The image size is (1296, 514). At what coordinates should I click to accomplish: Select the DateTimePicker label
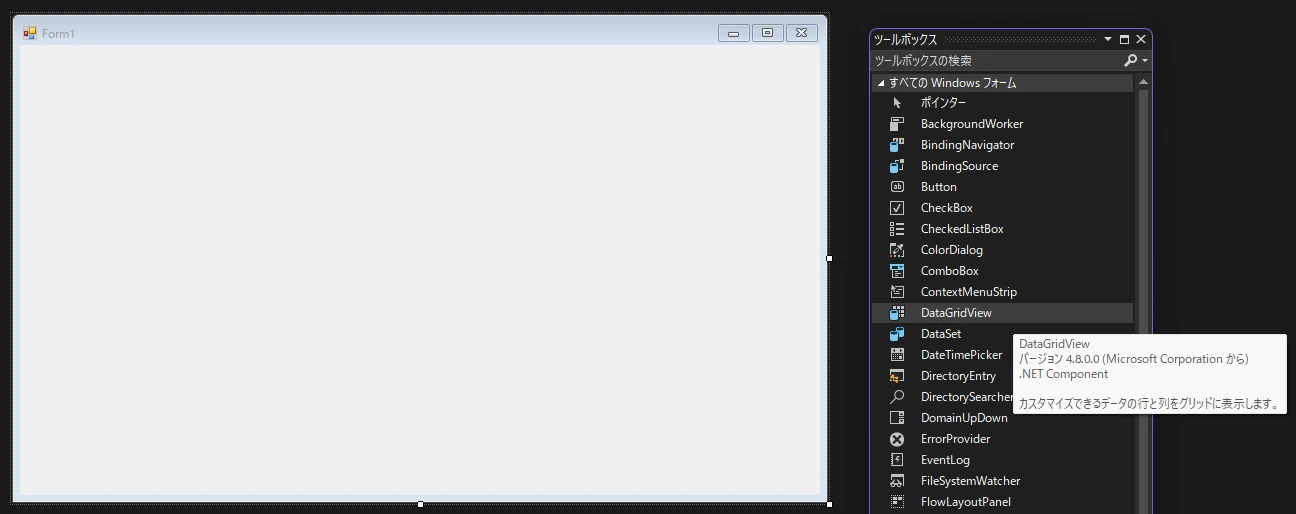pyautogui.click(x=961, y=355)
